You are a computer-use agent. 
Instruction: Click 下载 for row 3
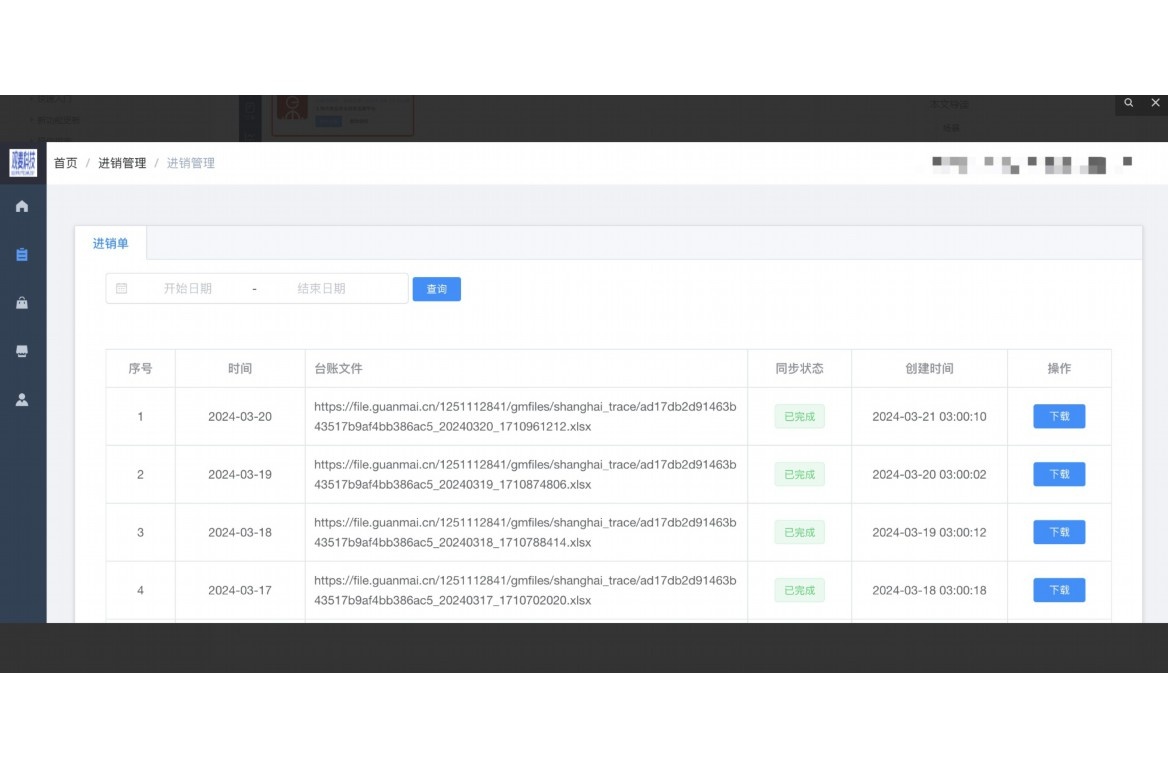pos(1058,532)
